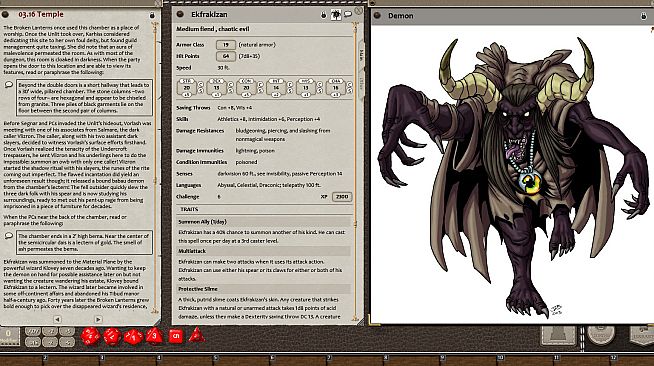
Task: Click the Armor Class value 19
Action: [x=226, y=45]
